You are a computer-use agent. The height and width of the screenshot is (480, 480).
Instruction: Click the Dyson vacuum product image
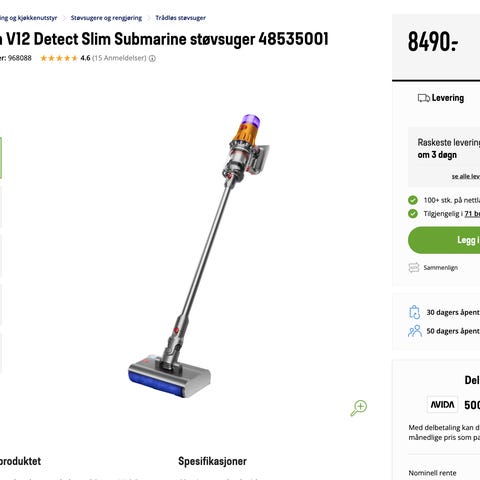point(199,256)
